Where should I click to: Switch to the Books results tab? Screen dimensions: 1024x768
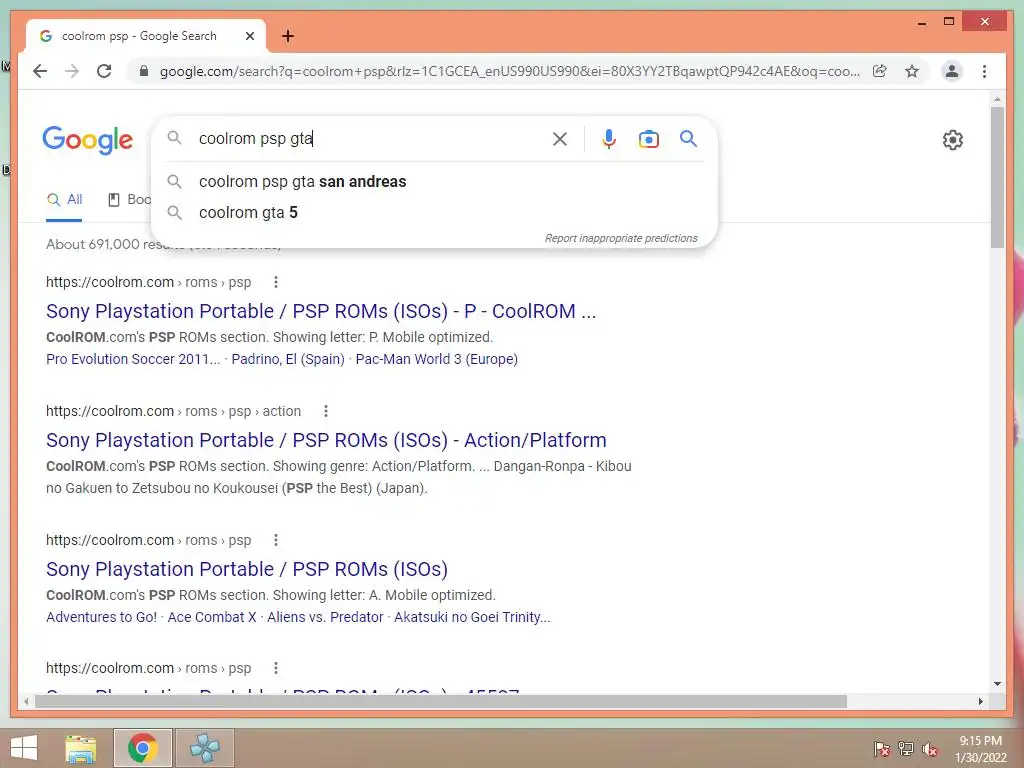coord(129,199)
